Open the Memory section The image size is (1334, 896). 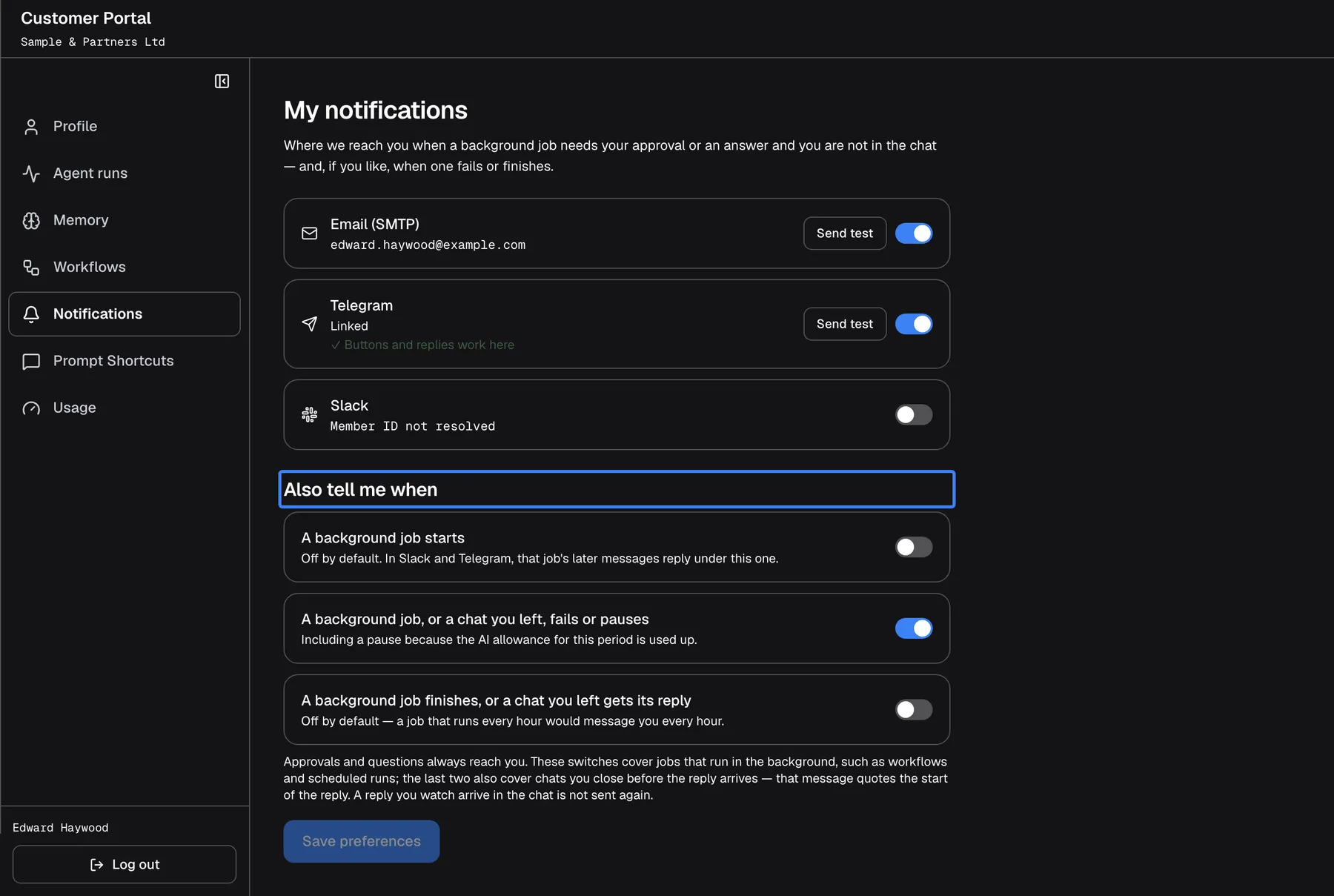[125, 220]
